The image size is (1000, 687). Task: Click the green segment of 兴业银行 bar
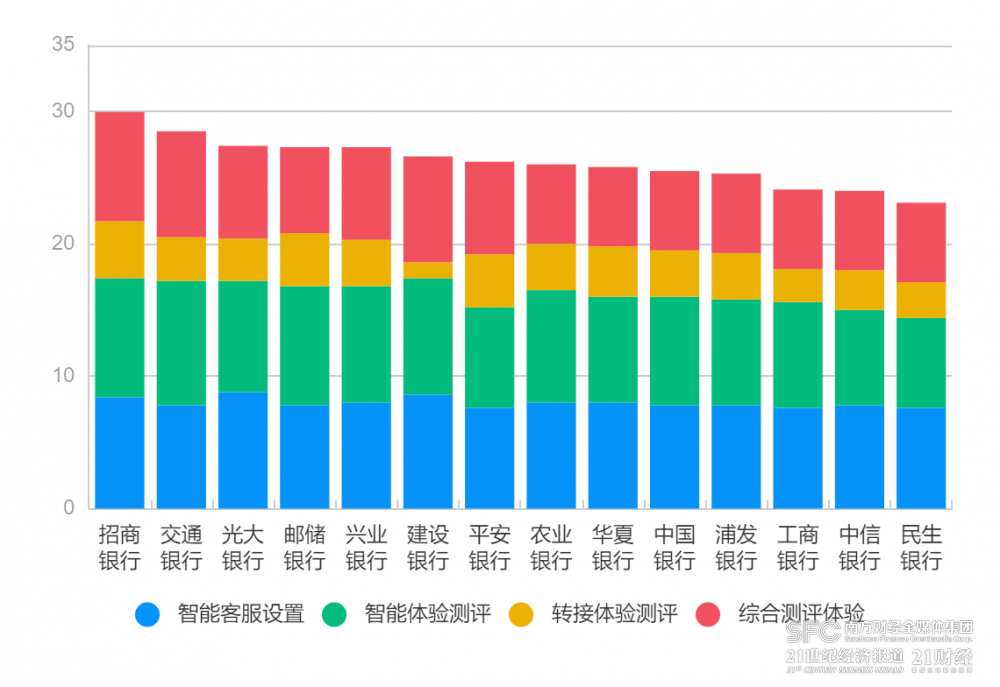(366, 344)
